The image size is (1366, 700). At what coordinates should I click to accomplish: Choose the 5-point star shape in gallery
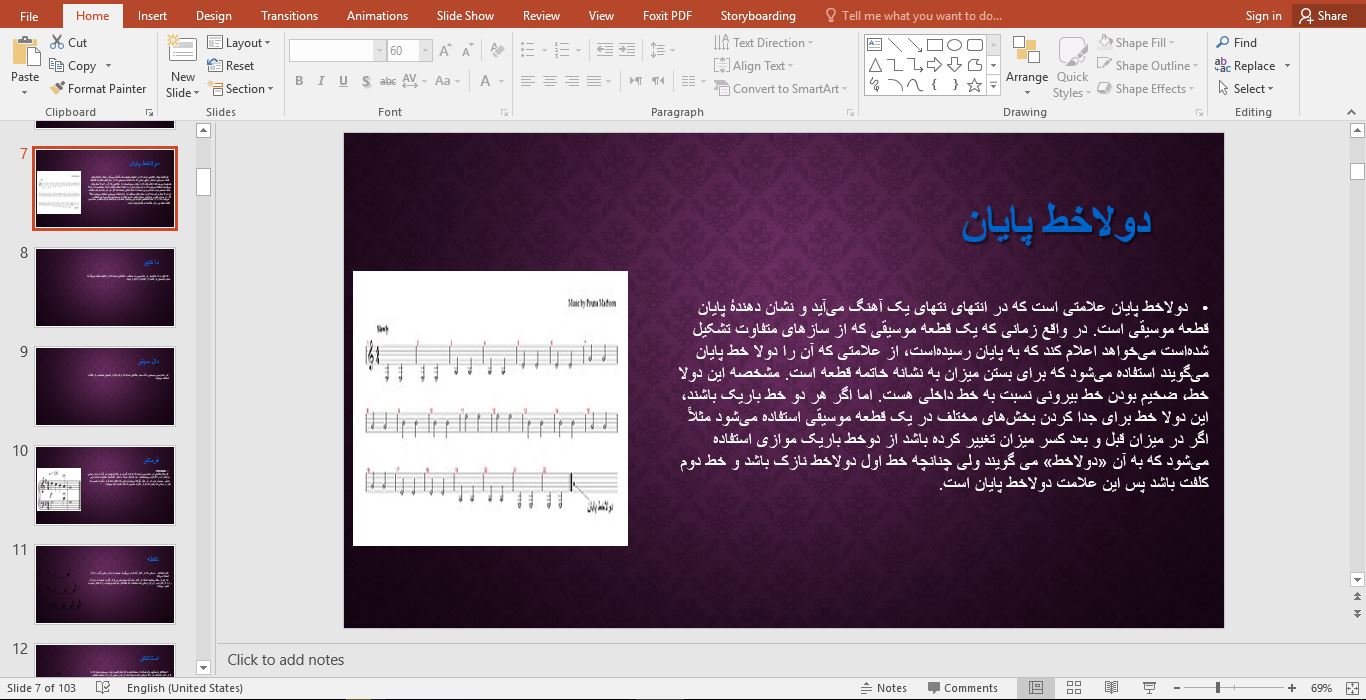click(975, 85)
